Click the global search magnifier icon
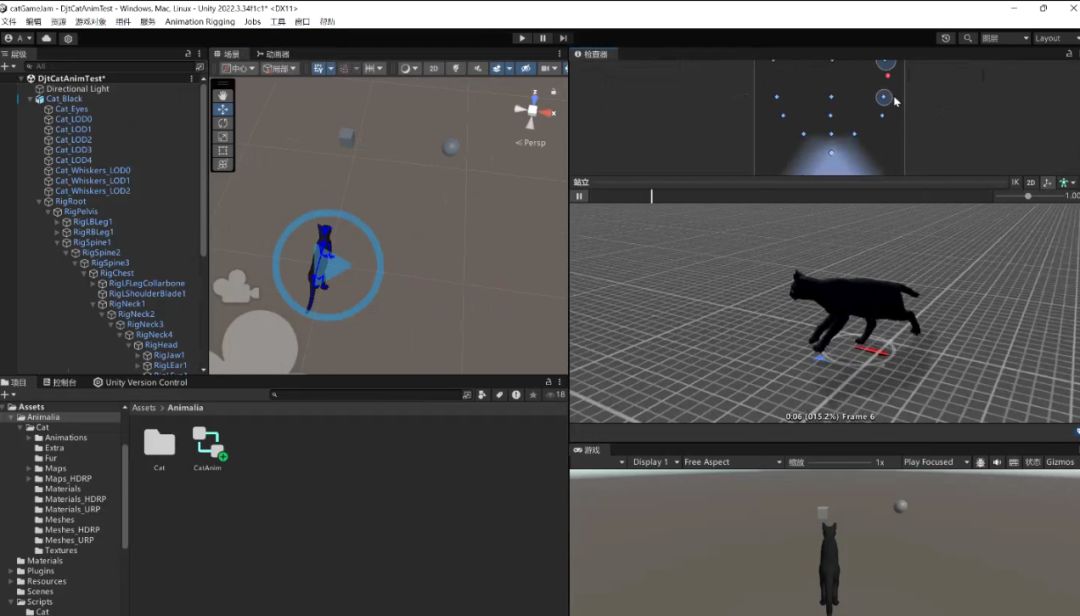Viewport: 1080px width, 616px height. 967,38
